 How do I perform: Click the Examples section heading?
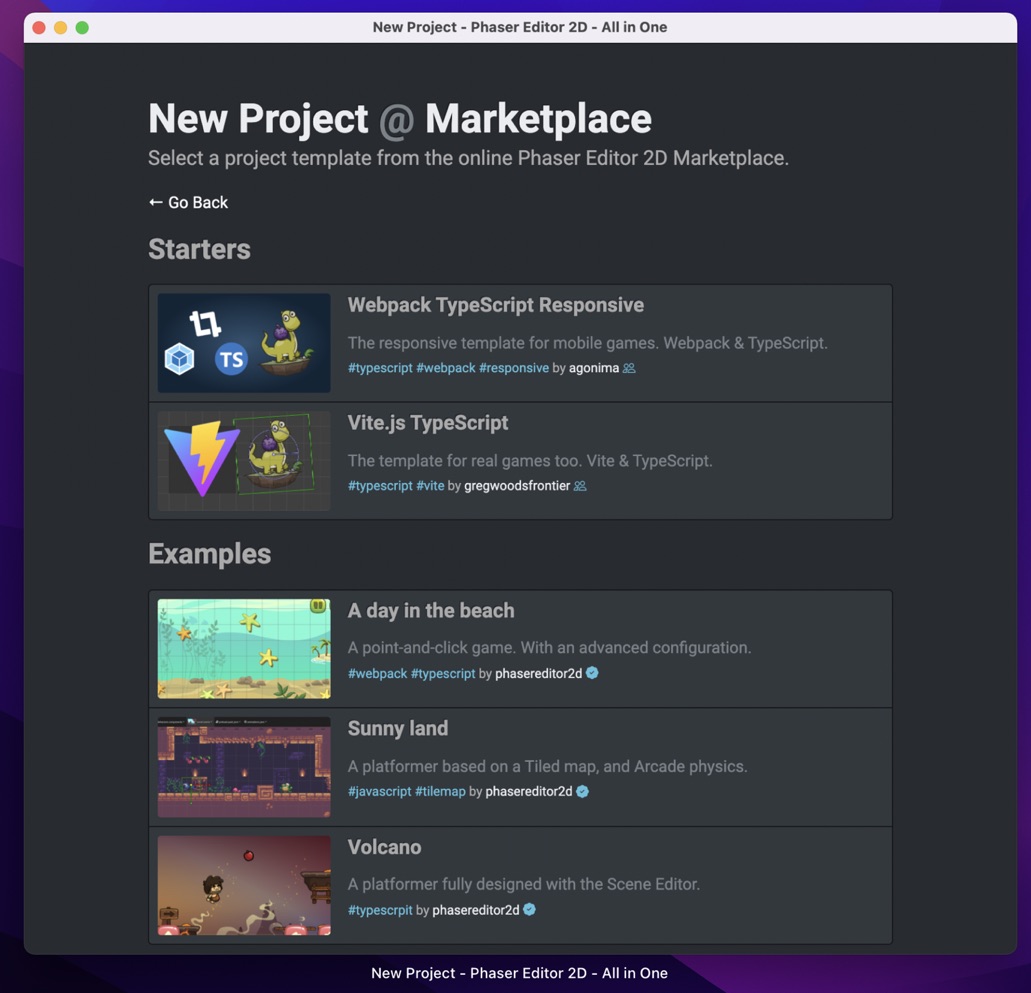(210, 554)
